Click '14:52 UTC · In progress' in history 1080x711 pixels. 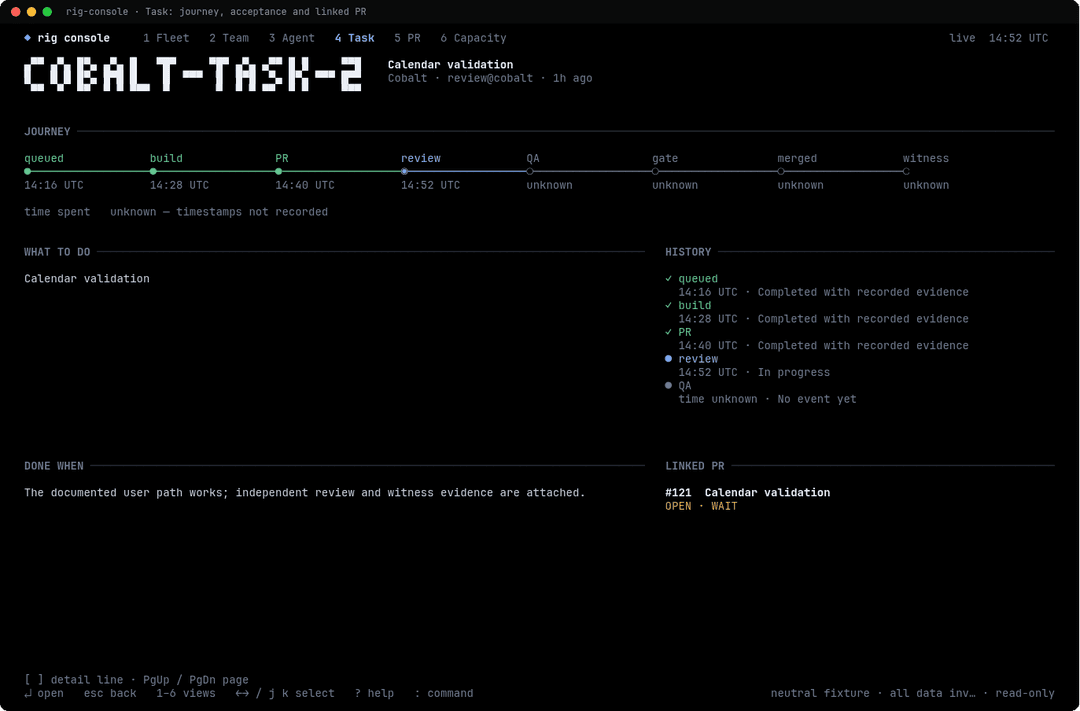point(754,373)
